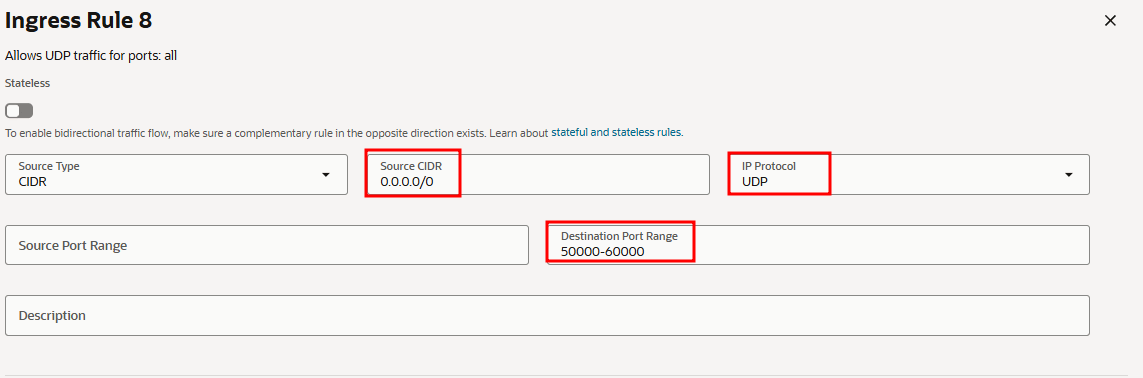
Task: Select the Source Port Range field
Action: pos(267,245)
